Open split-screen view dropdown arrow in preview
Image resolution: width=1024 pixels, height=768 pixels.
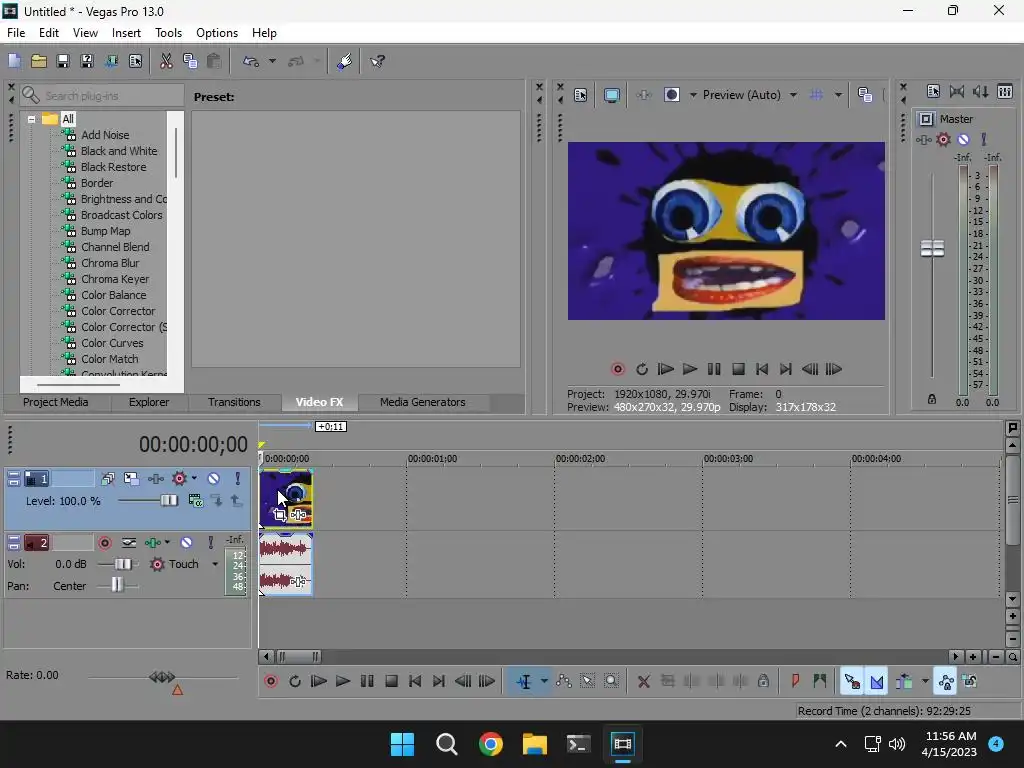[693, 95]
